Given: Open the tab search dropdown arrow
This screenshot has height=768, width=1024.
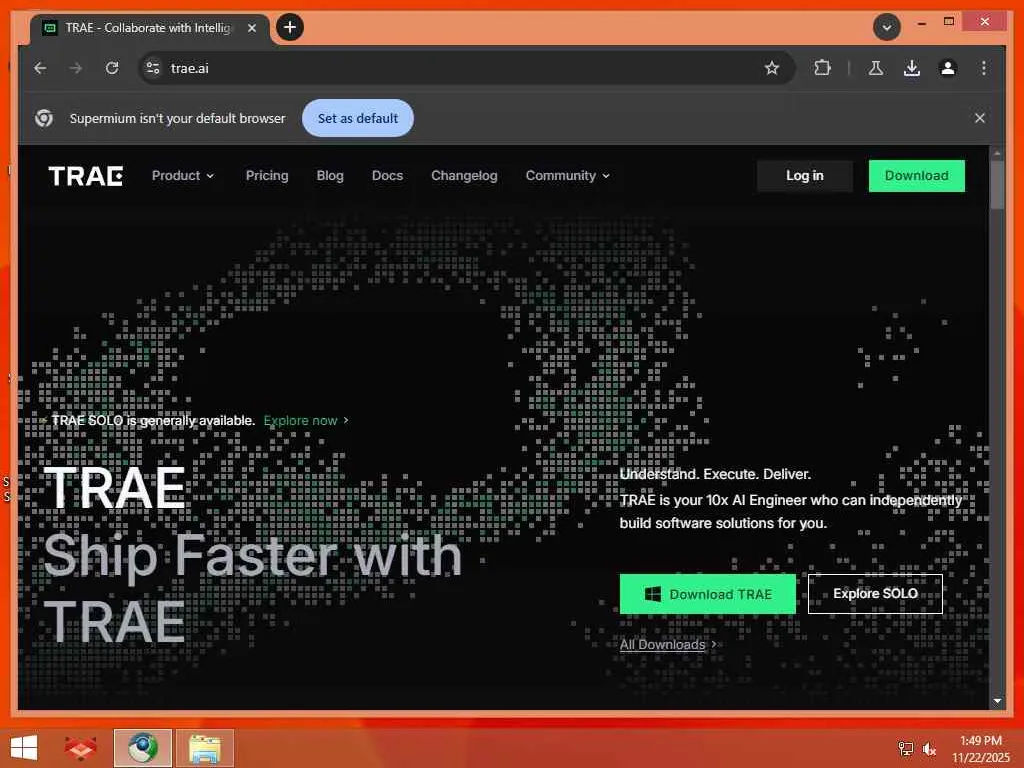Looking at the screenshot, I should pyautogui.click(x=887, y=27).
